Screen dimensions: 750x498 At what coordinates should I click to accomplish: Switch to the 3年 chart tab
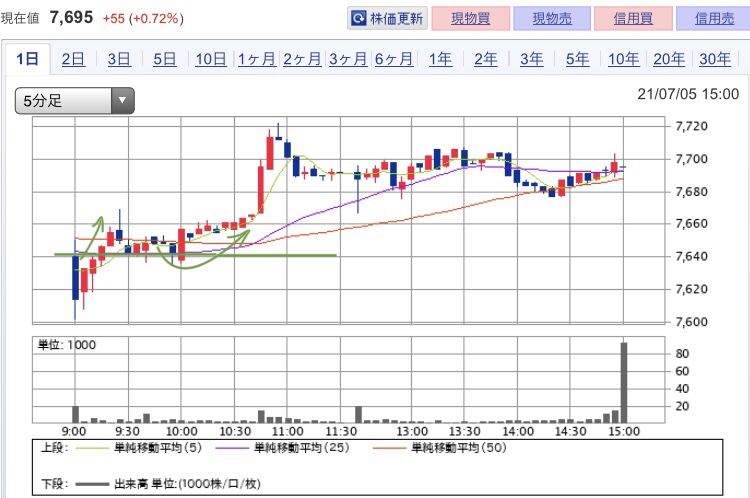tap(531, 59)
